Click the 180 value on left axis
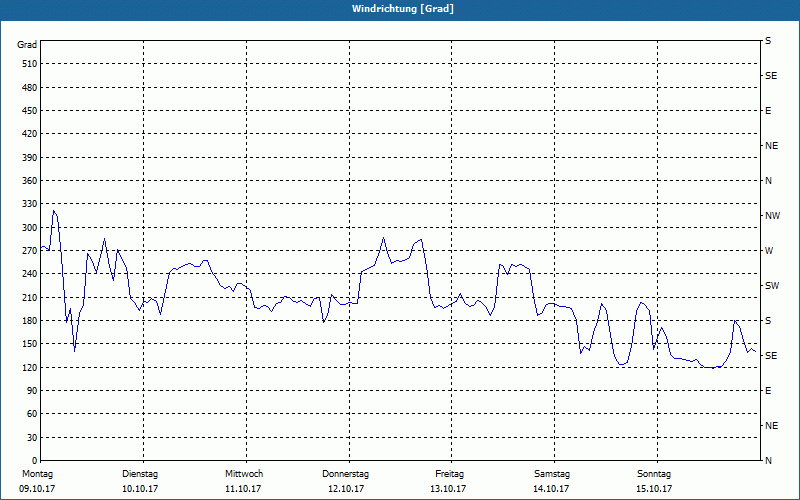 click(29, 321)
